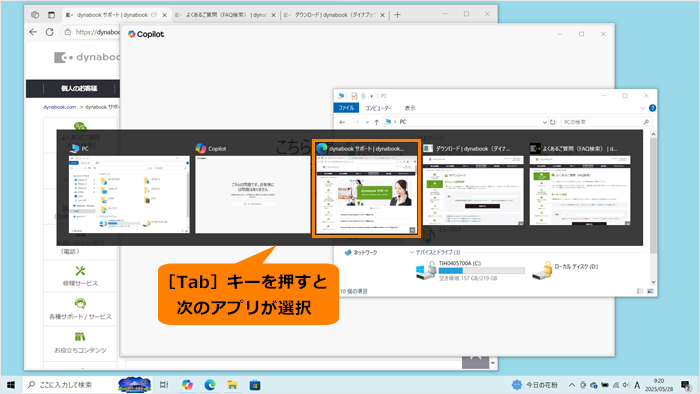The height and width of the screenshot is (394, 700).
Task: Expand the address bar history dropdown
Action: pyautogui.click(x=544, y=122)
